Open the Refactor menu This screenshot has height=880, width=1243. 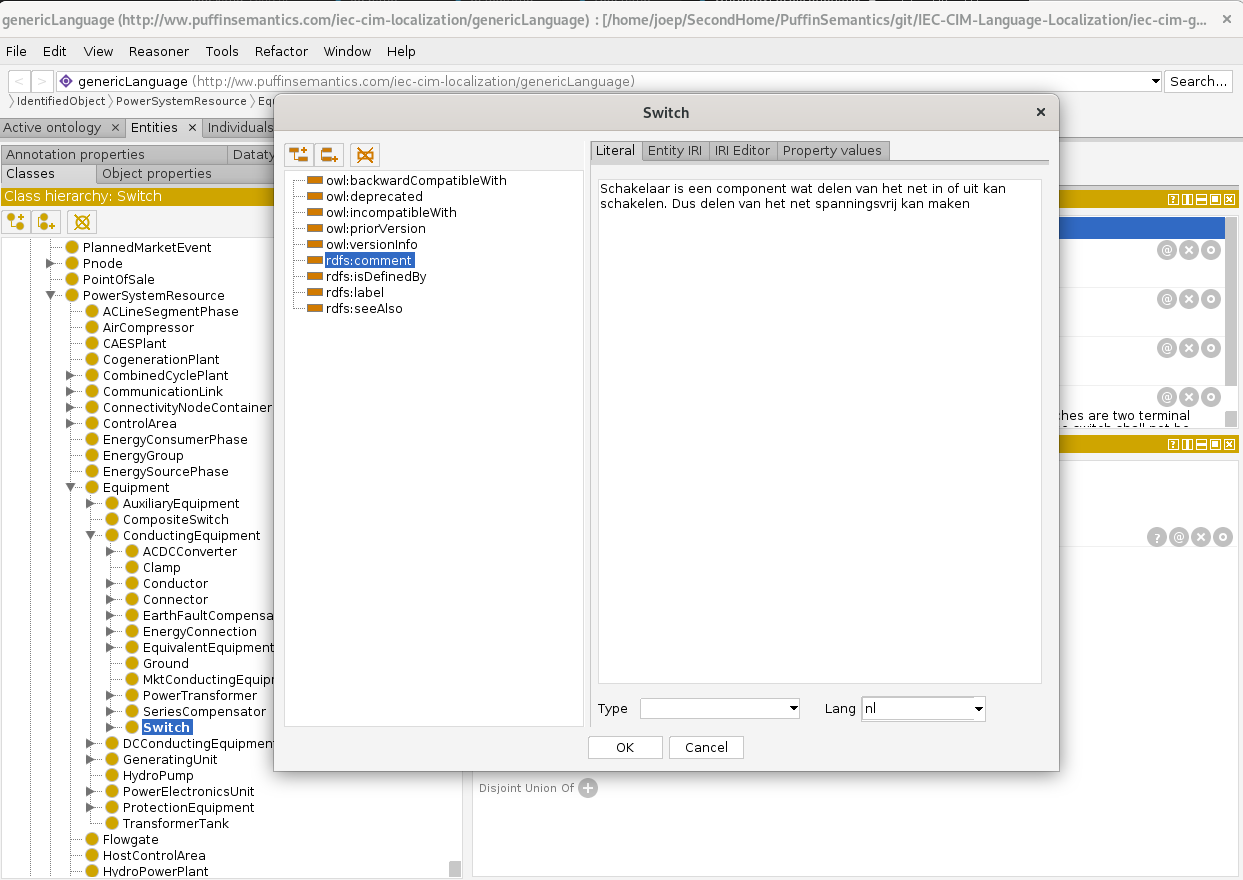281,51
